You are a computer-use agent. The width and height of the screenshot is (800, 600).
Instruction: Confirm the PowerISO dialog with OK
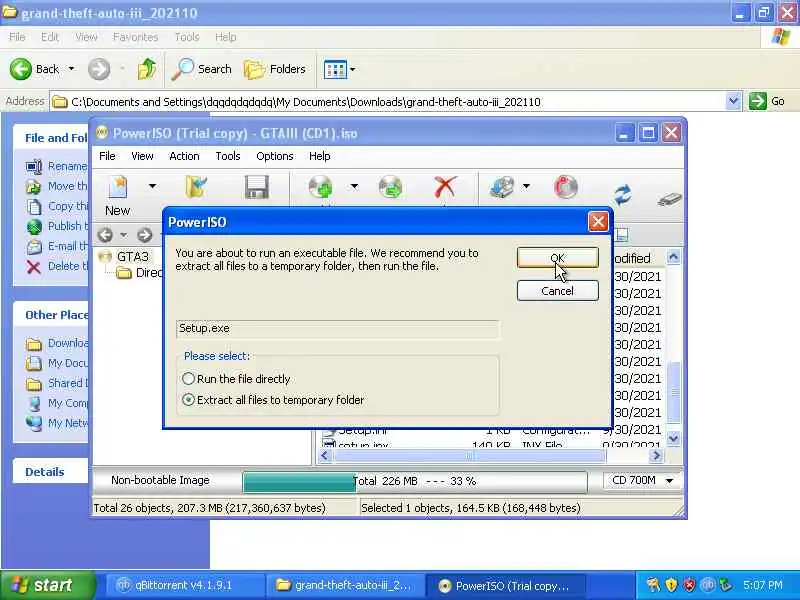coord(557,258)
